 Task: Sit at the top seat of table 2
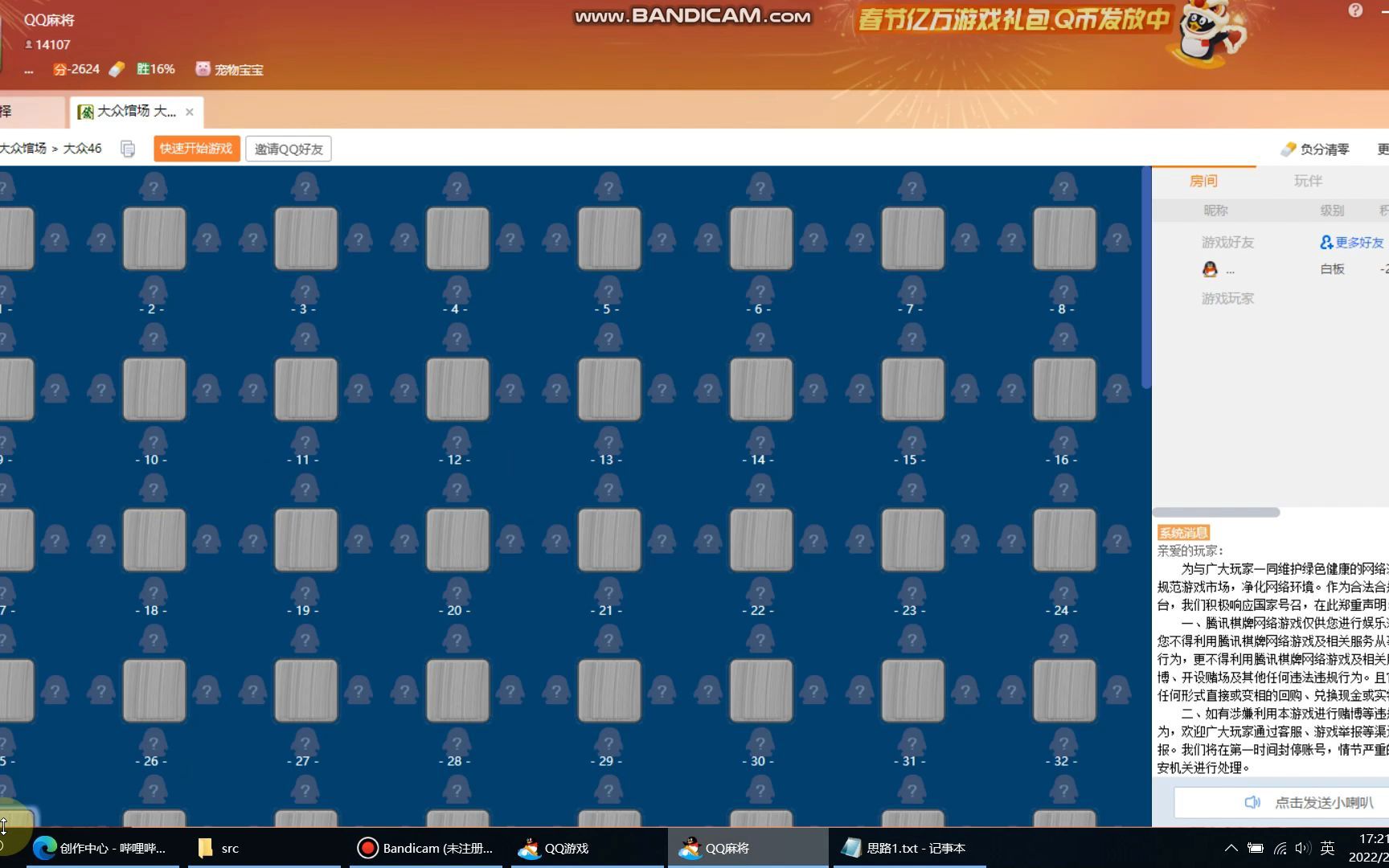[153, 187]
